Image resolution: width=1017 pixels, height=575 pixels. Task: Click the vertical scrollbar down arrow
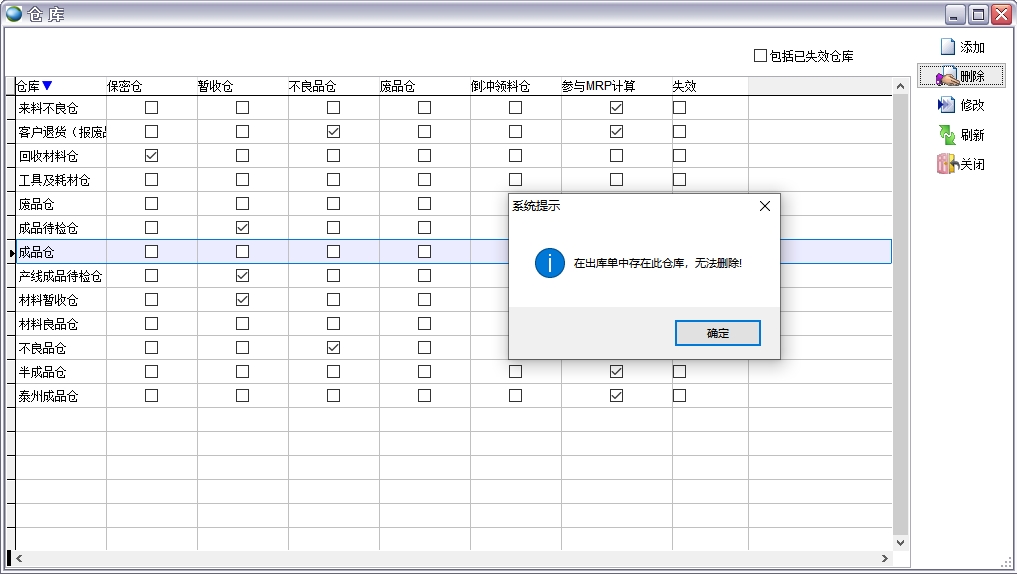pyautogui.click(x=900, y=542)
